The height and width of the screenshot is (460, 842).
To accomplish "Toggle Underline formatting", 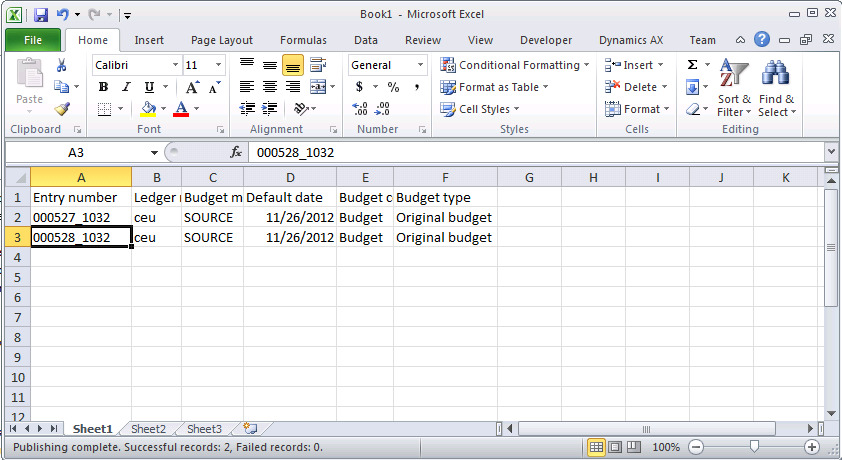I will pos(149,87).
